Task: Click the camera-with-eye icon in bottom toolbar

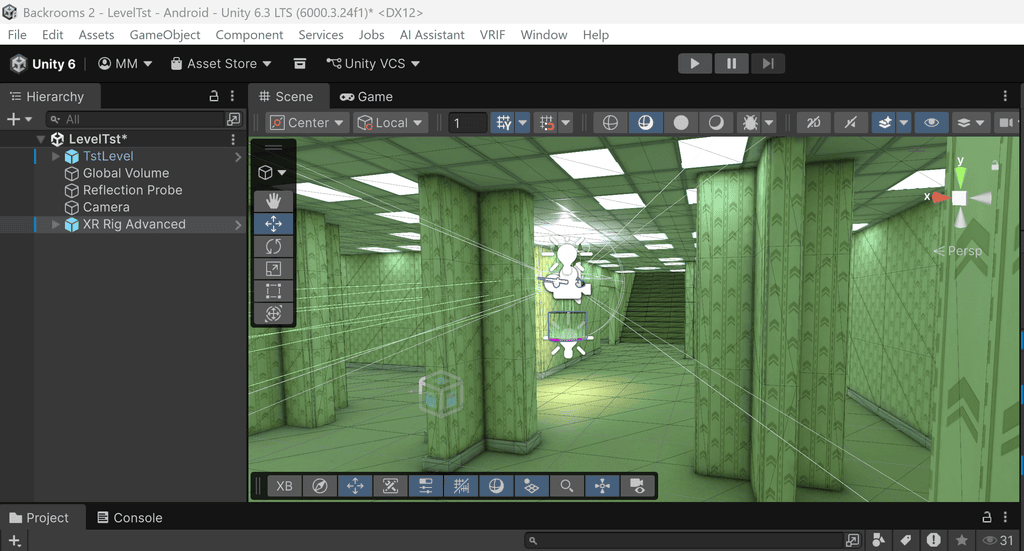Action: [637, 486]
